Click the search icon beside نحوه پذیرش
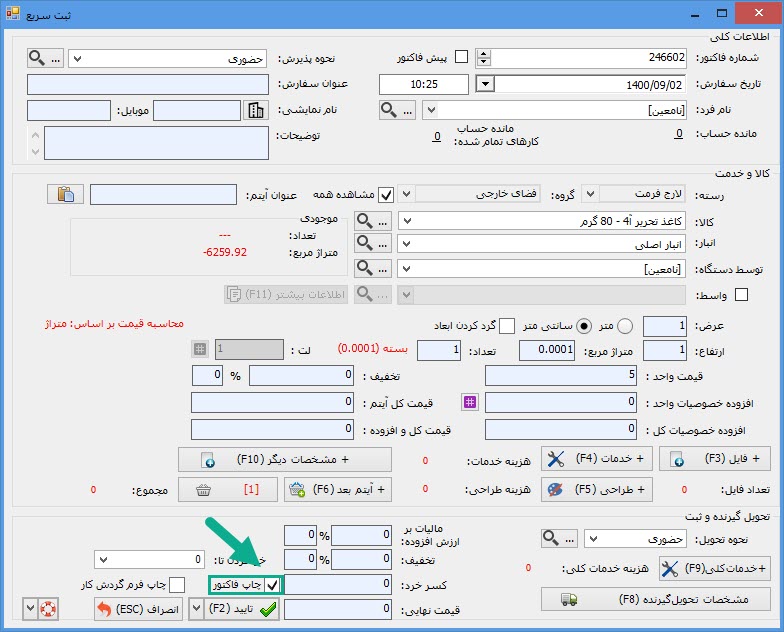 36,58
